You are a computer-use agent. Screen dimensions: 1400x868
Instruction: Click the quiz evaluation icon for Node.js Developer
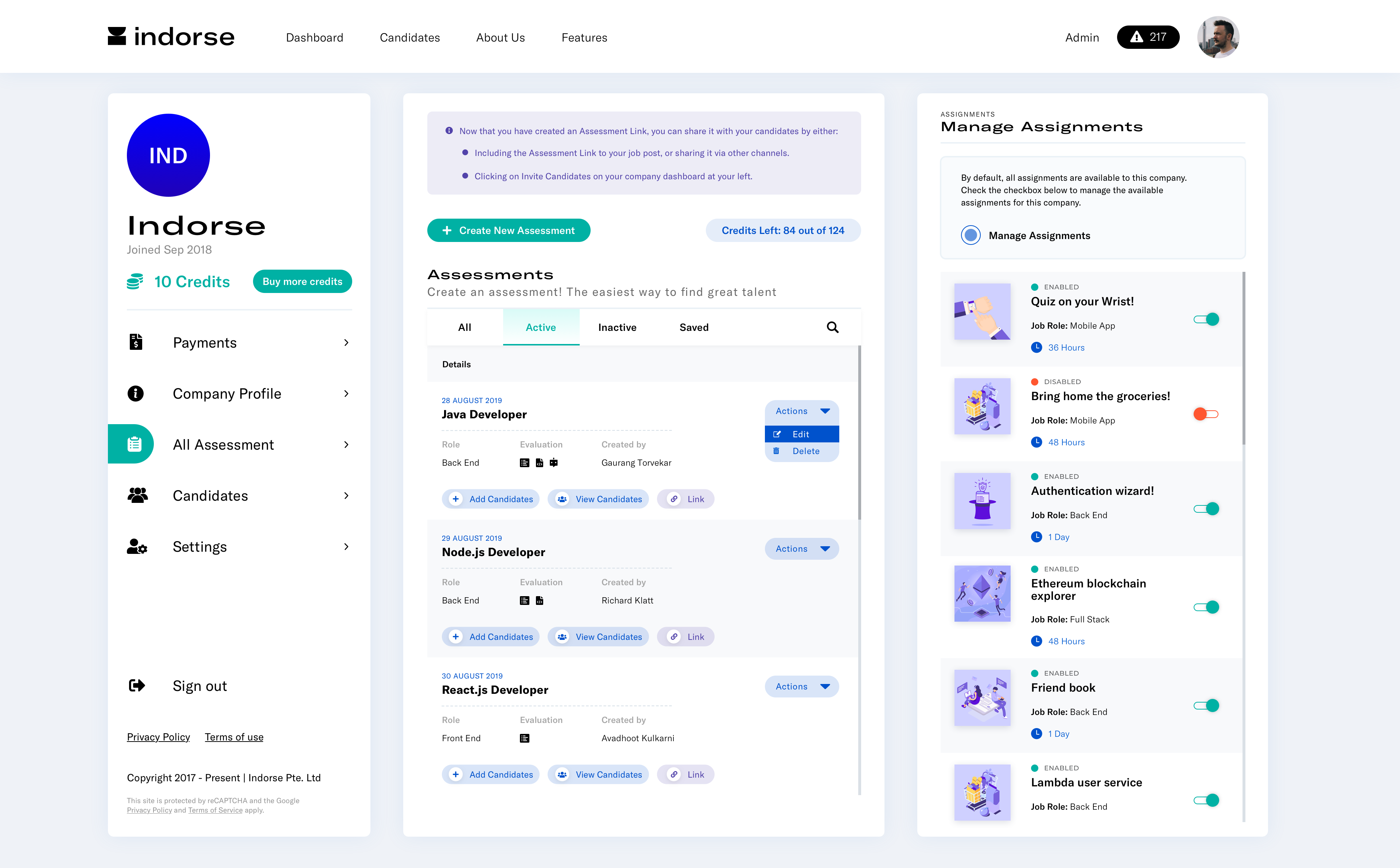(524, 601)
